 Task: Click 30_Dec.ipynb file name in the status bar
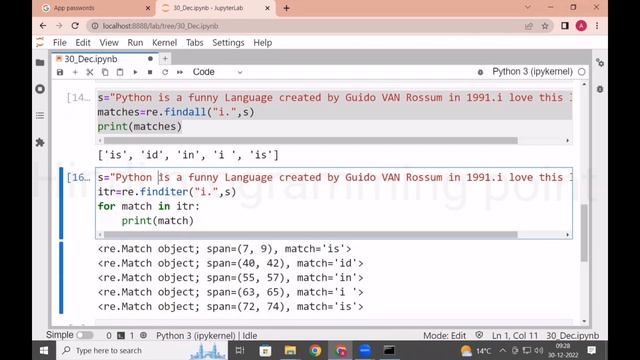click(x=573, y=336)
